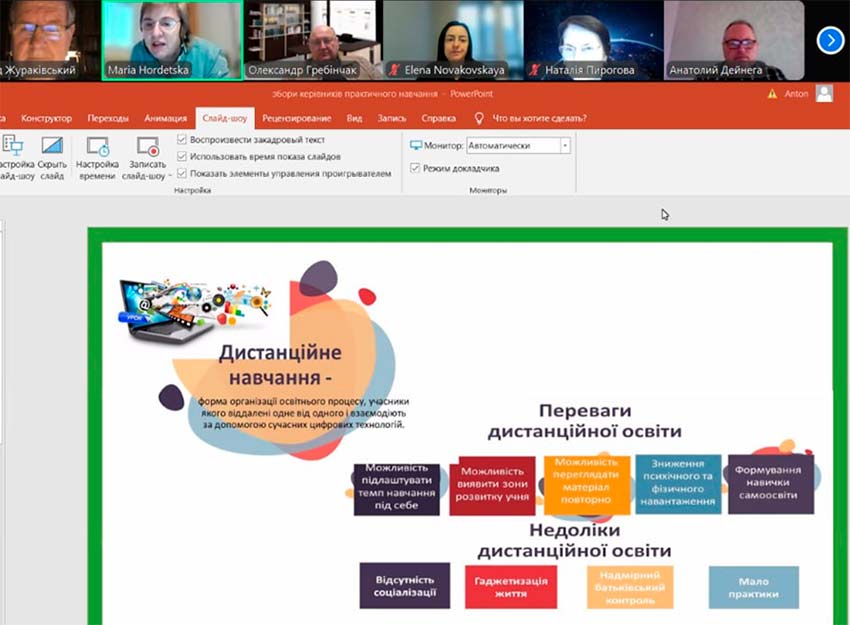Click the Anton user account avatar
Viewport: 850px width, 625px height.
click(824, 93)
